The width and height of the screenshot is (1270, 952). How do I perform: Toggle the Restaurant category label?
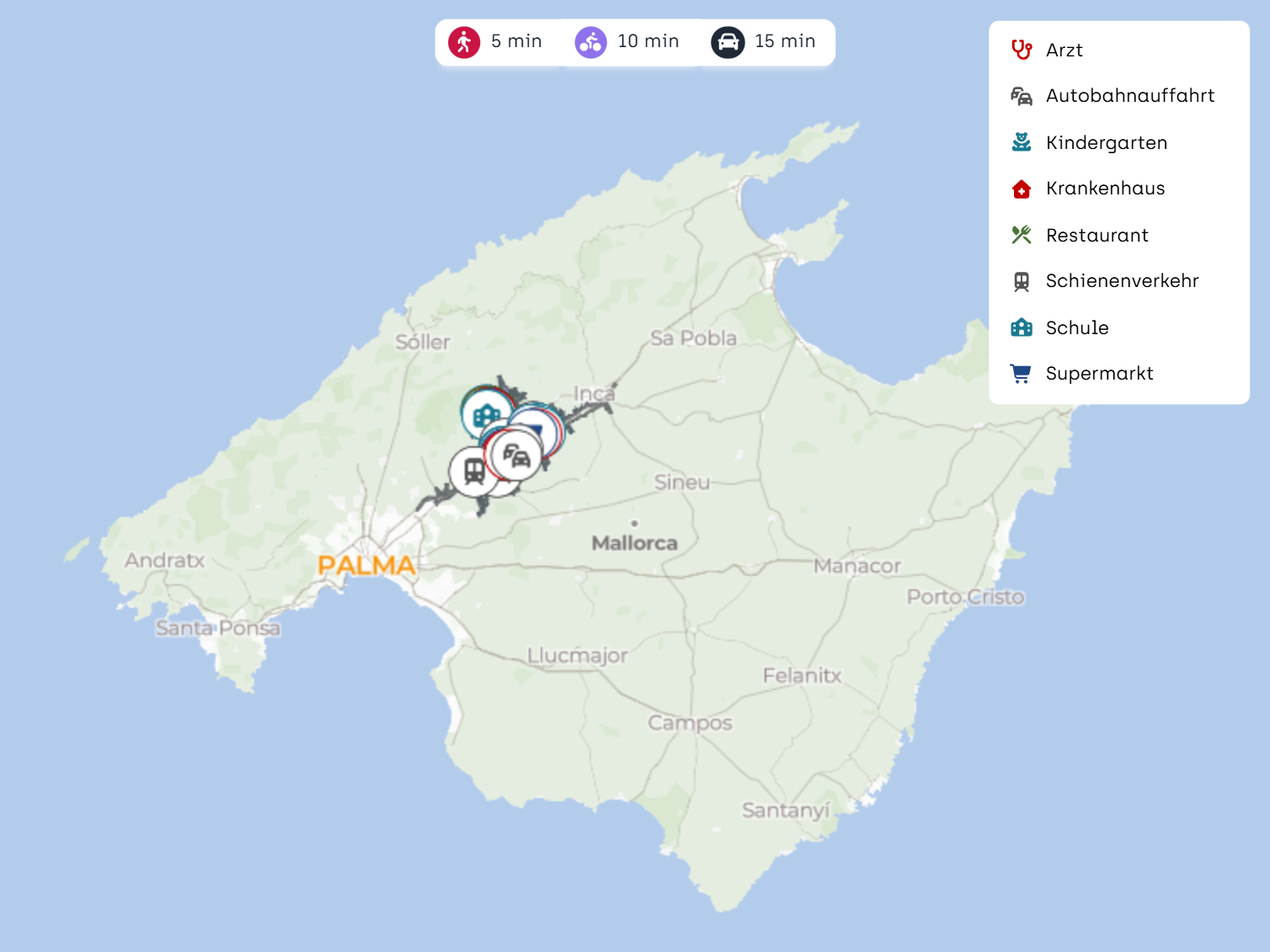[1097, 236]
